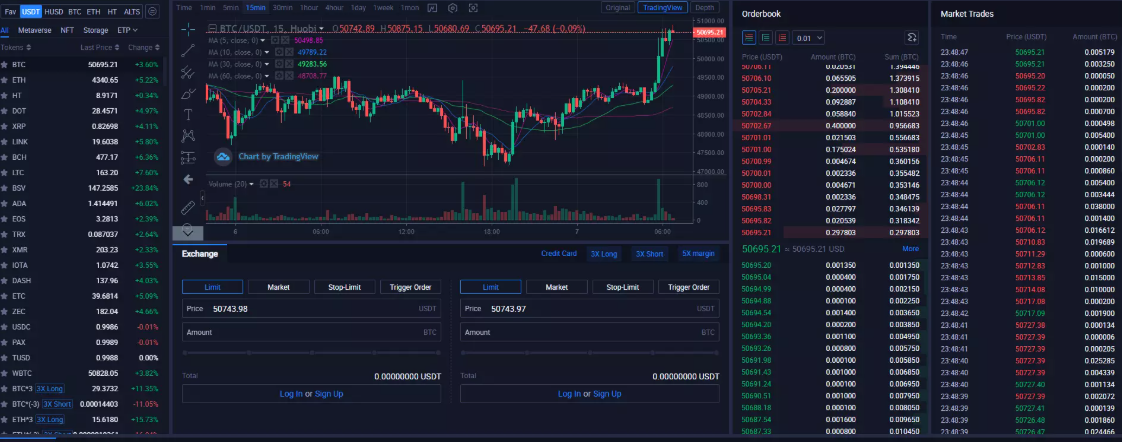Viewport: 1122px width, 442px height.
Task: Open the BTC/USDT symbol dropdown arrow
Action: pos(321,29)
